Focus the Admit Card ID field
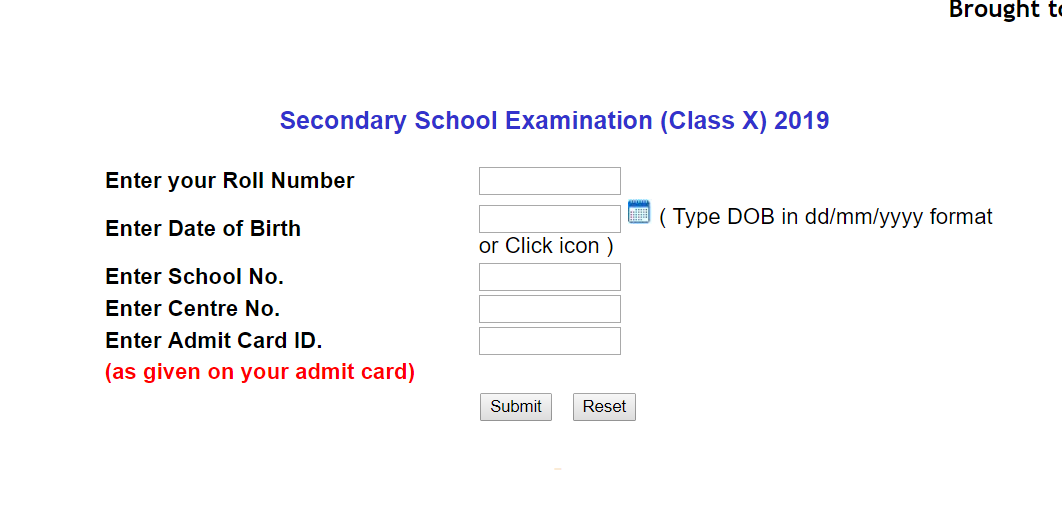 549,341
